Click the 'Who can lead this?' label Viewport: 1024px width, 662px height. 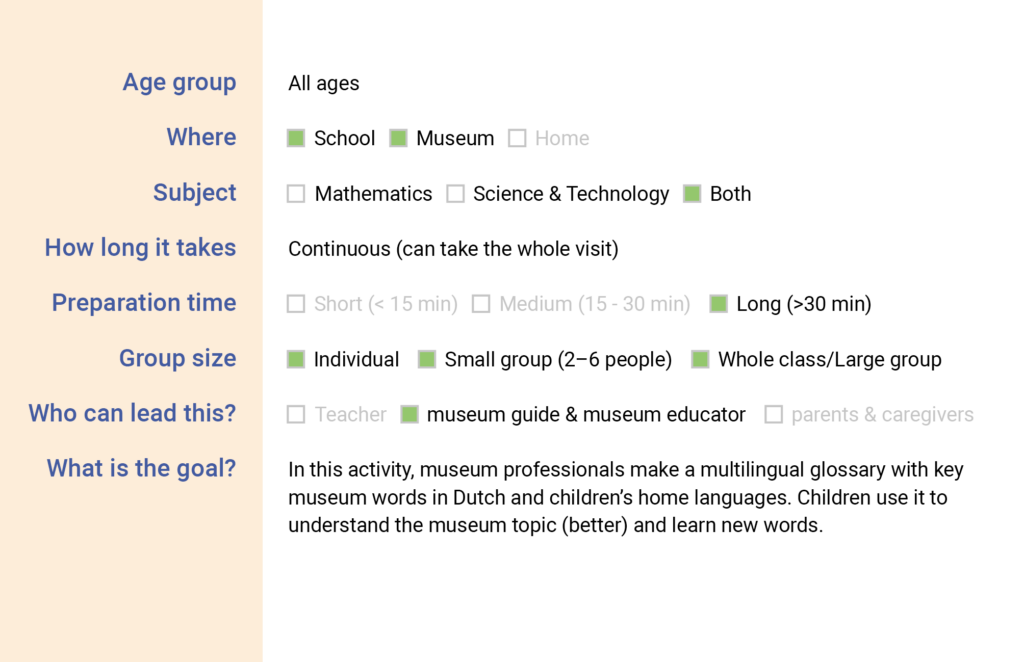tap(132, 413)
